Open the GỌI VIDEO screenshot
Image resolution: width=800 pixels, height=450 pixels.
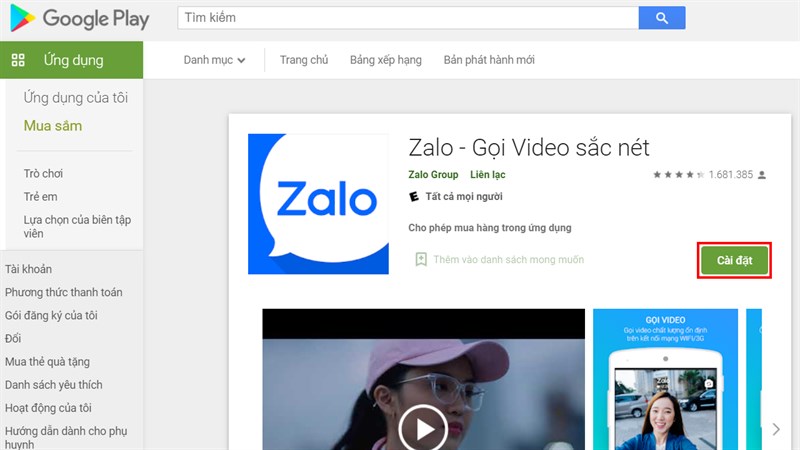(665, 379)
